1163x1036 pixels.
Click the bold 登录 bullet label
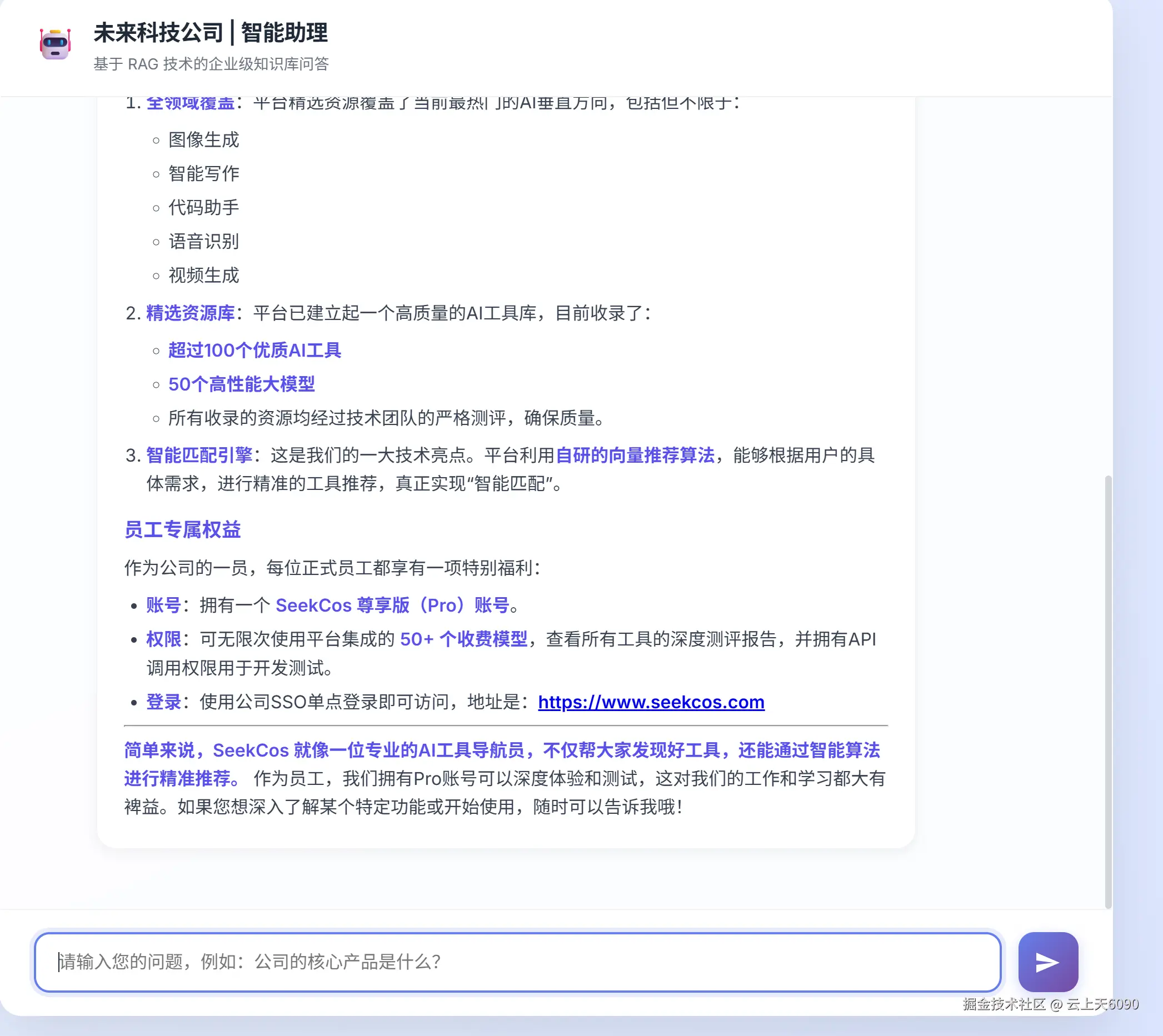click(x=163, y=702)
